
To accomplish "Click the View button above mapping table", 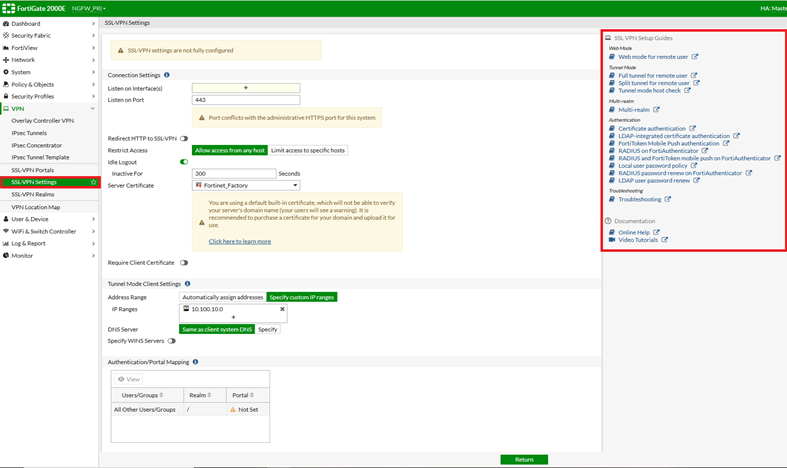I will point(128,379).
